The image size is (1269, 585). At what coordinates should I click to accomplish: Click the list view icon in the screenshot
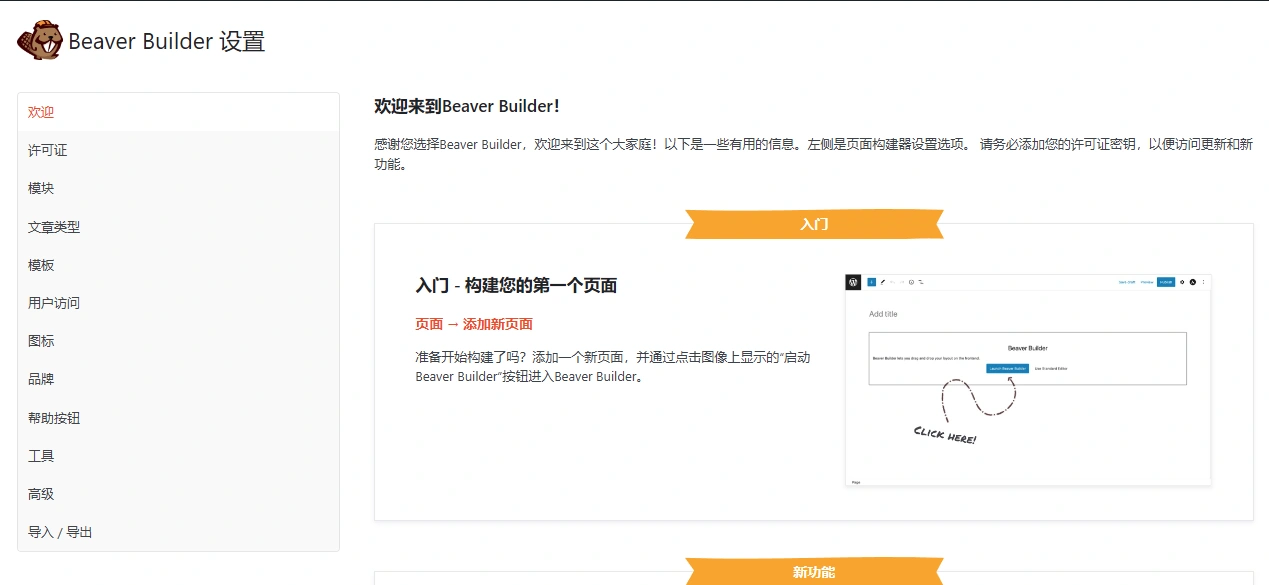click(921, 282)
